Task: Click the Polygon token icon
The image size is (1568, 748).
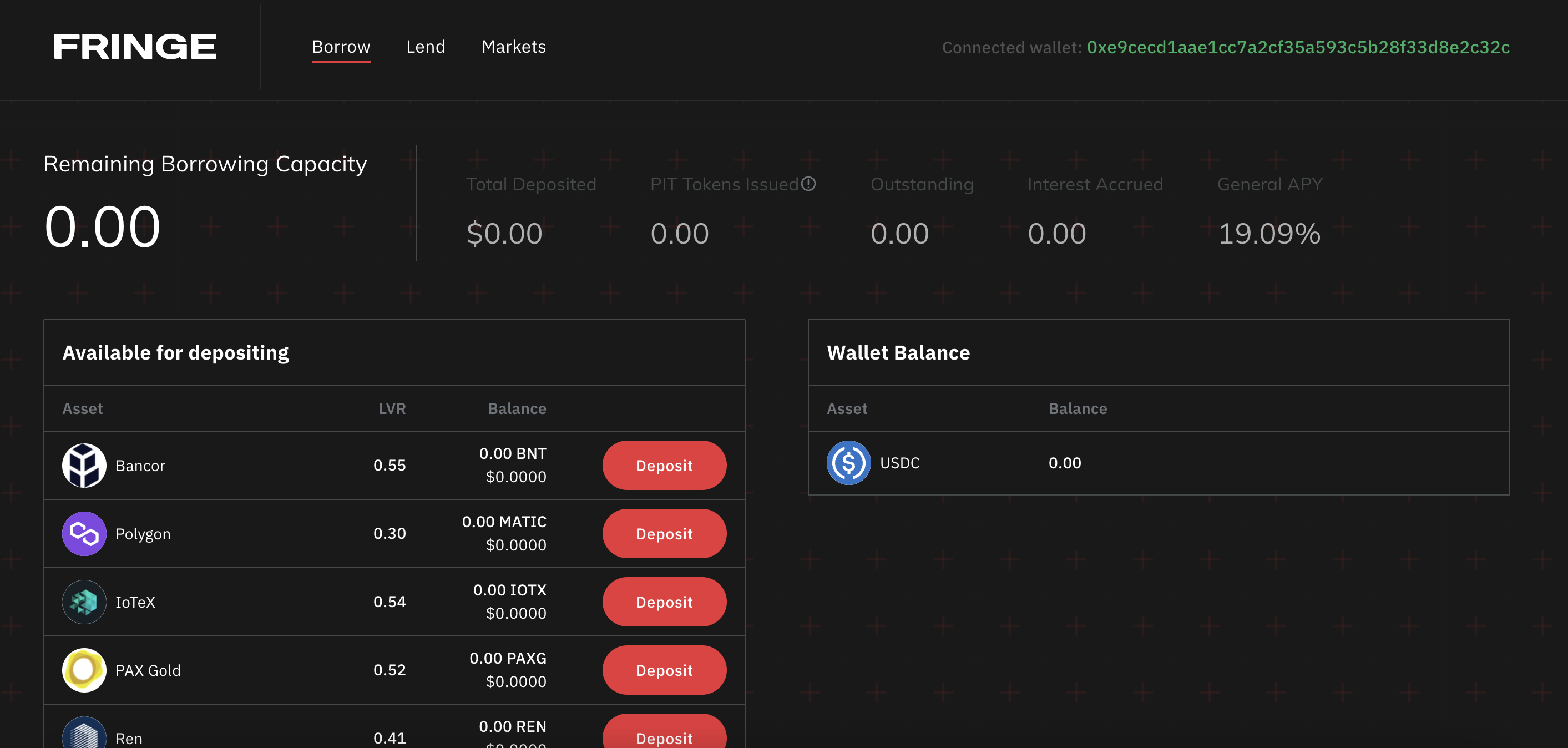Action: (84, 533)
